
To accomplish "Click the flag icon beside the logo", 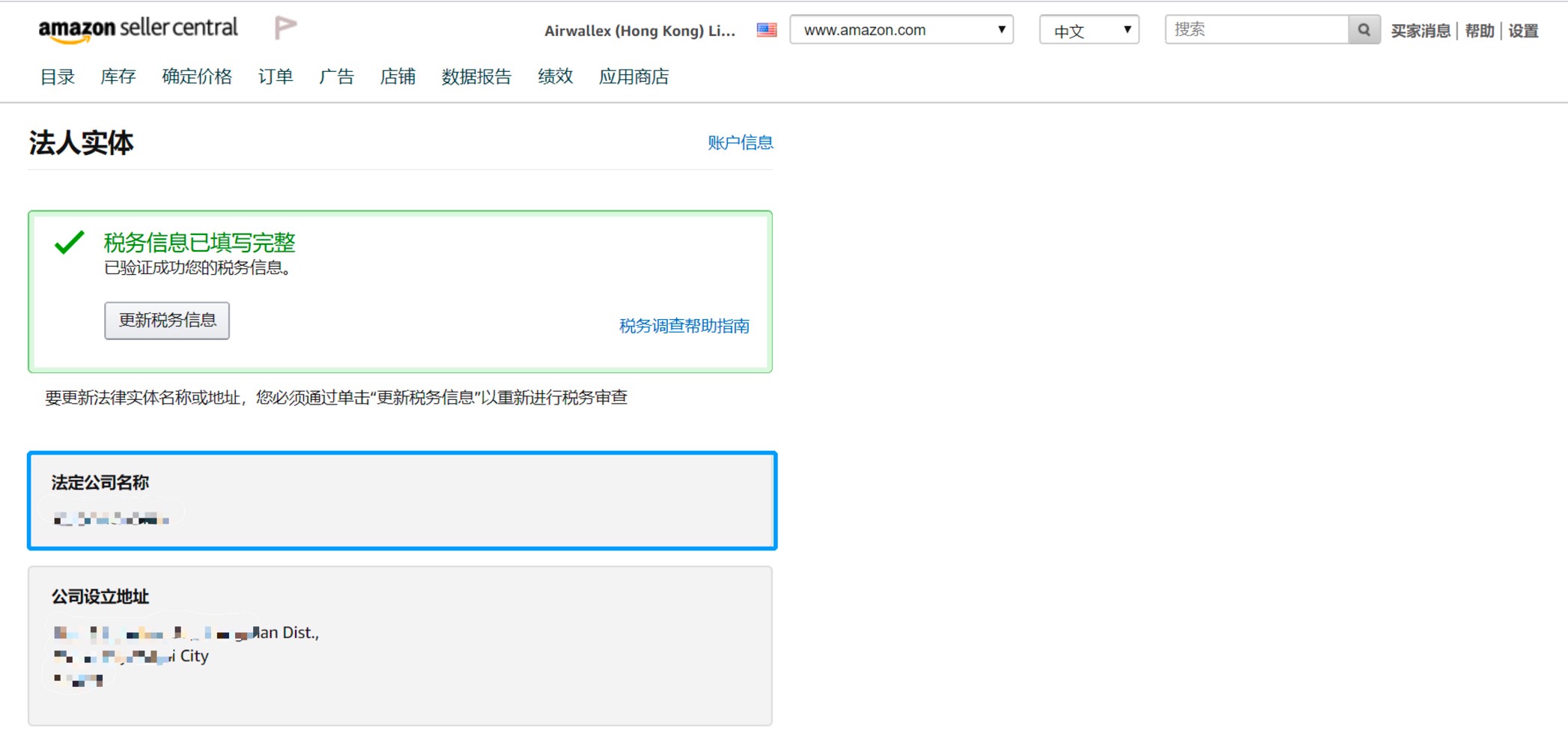I will (x=285, y=28).
